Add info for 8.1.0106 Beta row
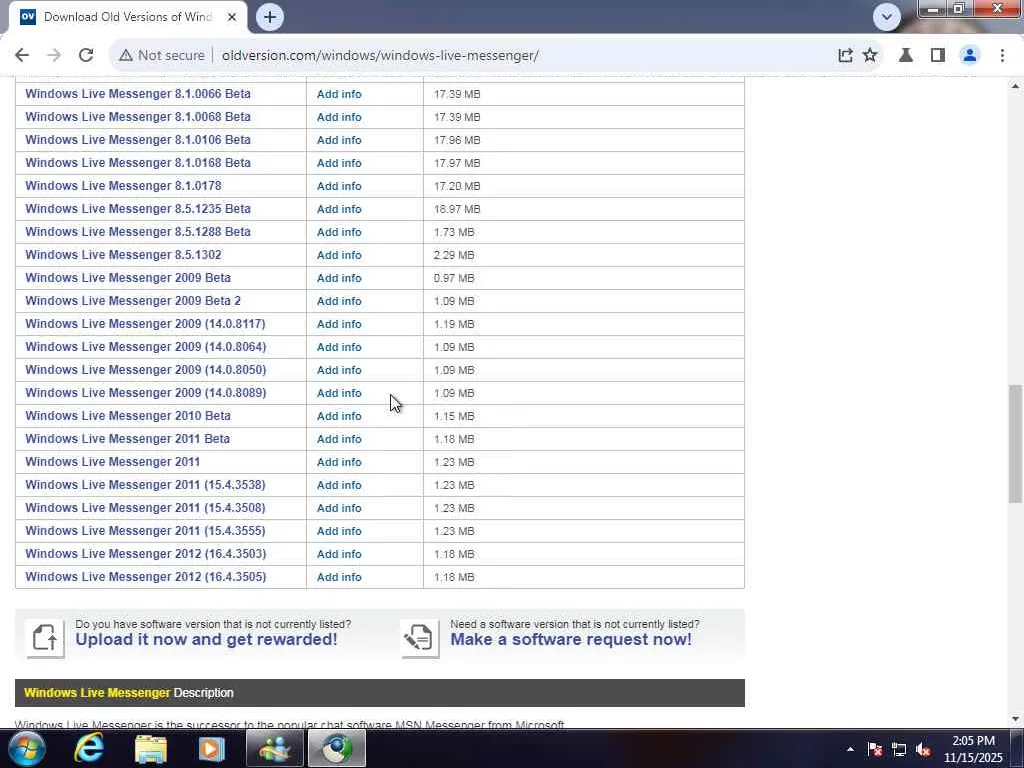 pos(339,140)
